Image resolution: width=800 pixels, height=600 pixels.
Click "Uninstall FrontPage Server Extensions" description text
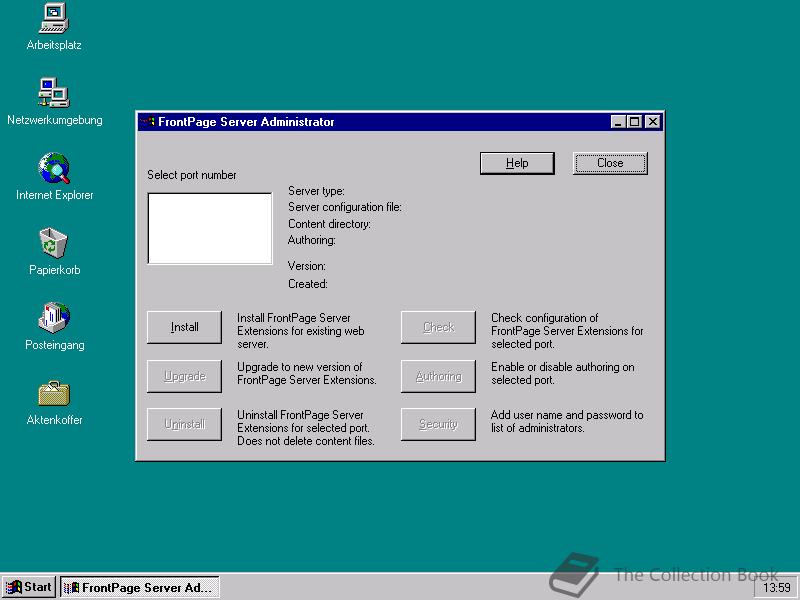pyautogui.click(x=306, y=428)
